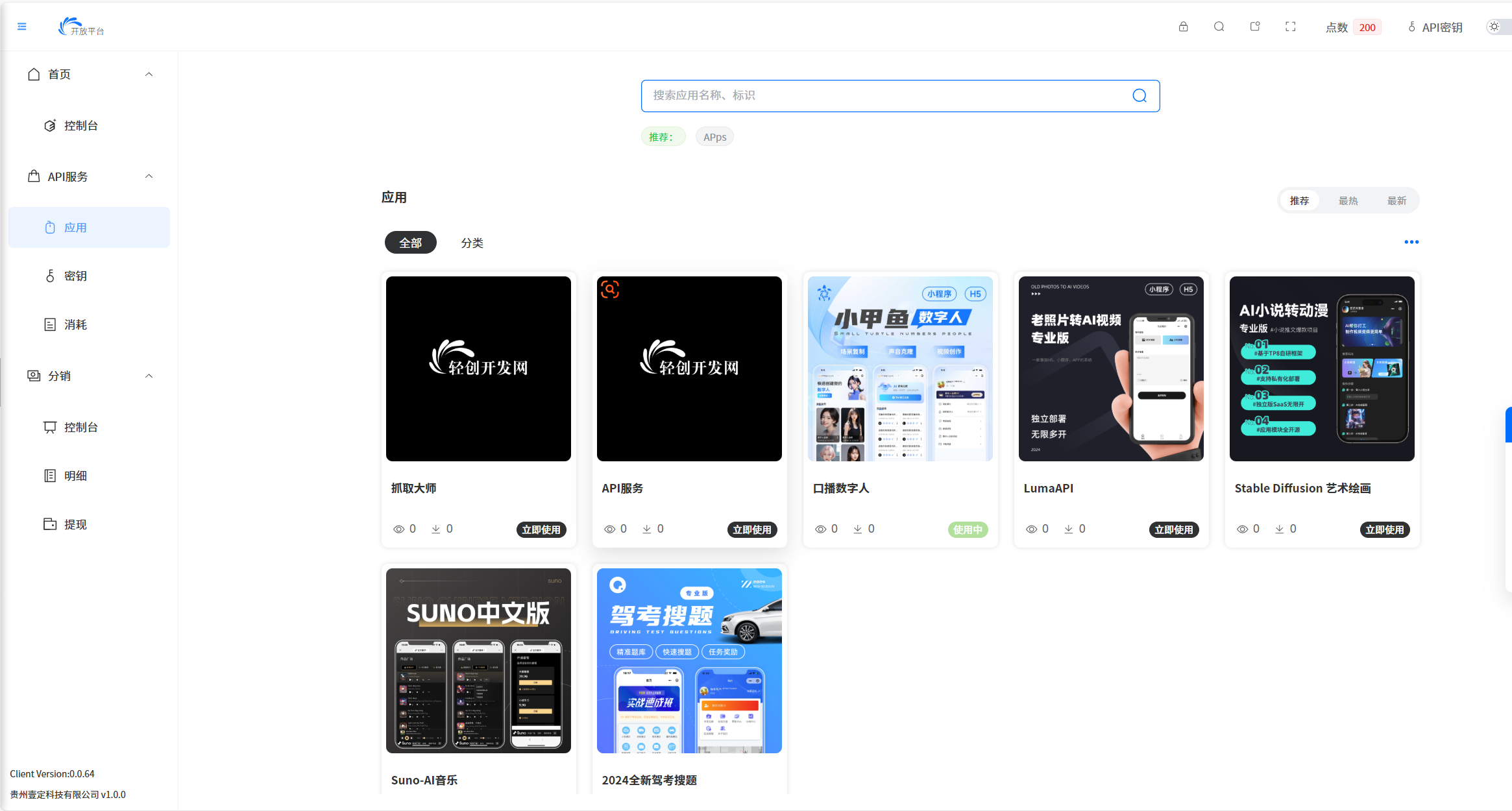Collapse the 首页 menu chevron
The width and height of the screenshot is (1512, 811).
tap(149, 75)
